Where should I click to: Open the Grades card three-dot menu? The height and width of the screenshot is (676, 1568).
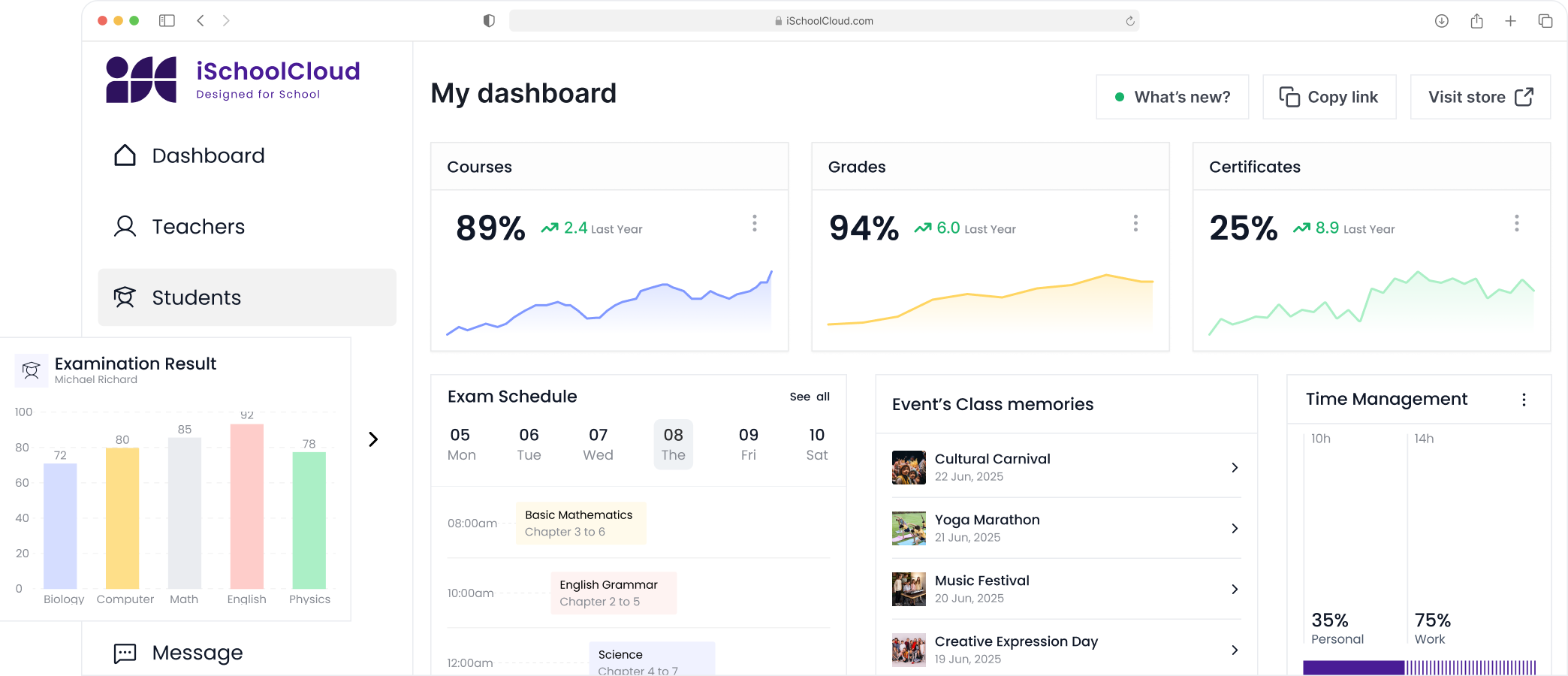[1135, 223]
